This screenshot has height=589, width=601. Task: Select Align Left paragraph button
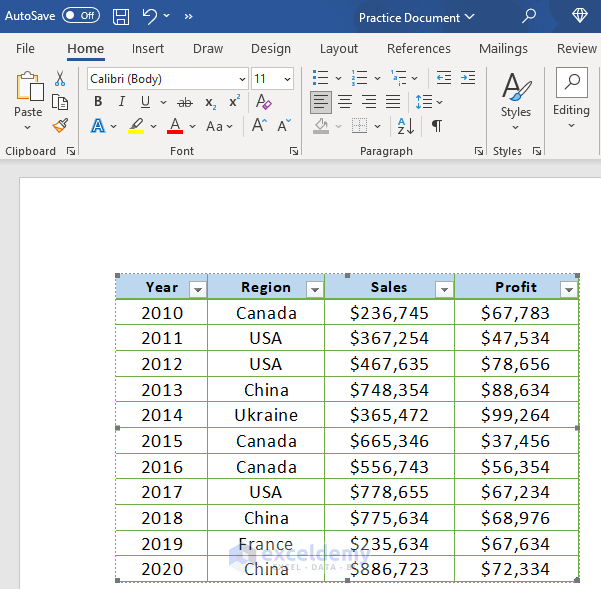click(321, 102)
